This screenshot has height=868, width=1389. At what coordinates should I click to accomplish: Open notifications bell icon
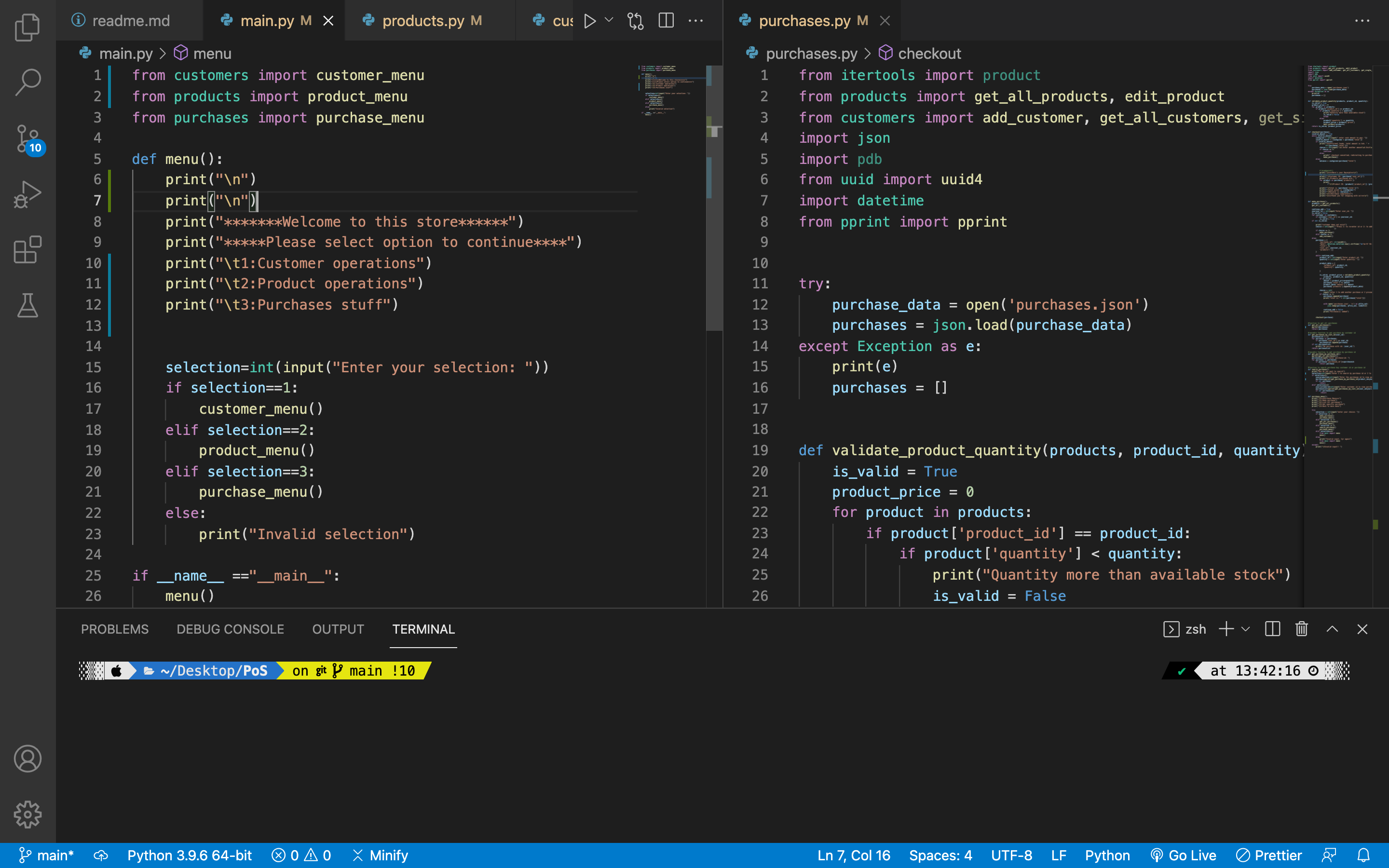tap(1364, 855)
